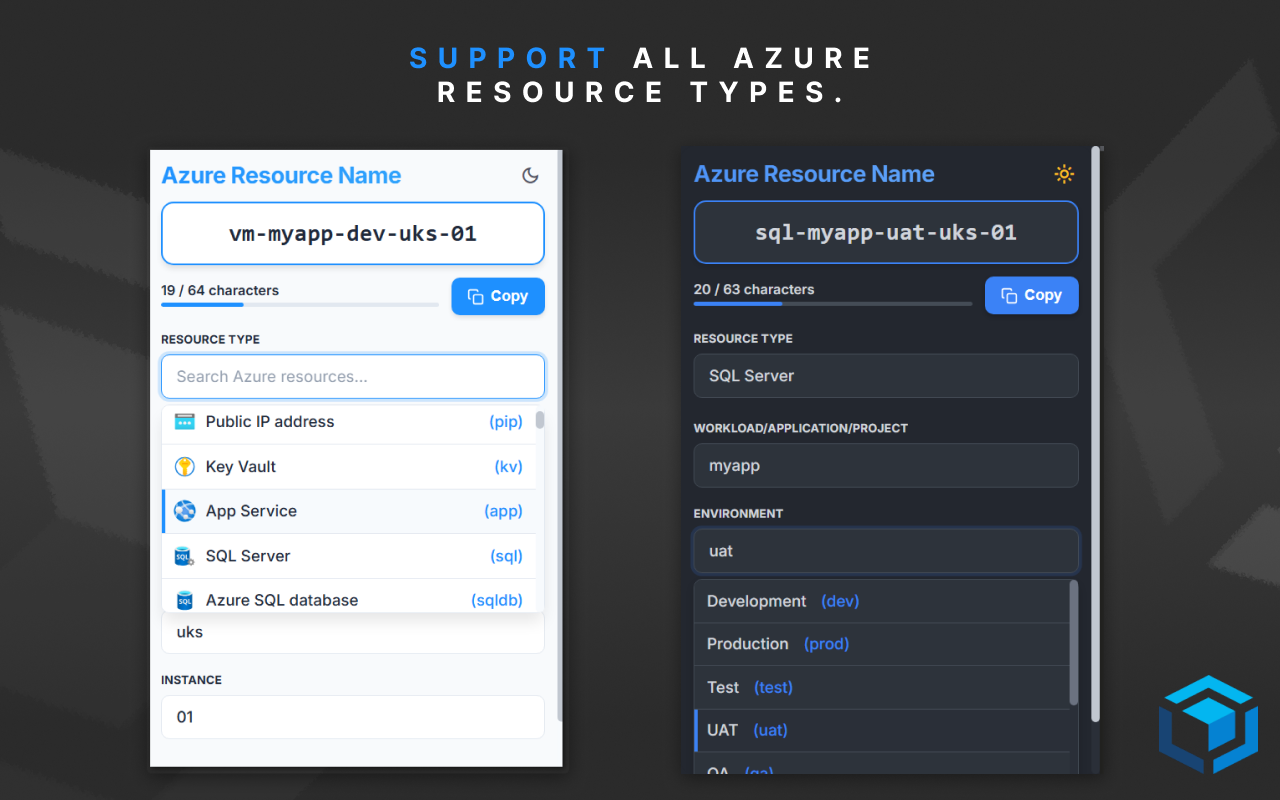Click the SQL Server database icon
The width and height of the screenshot is (1280, 800).
tap(185, 555)
